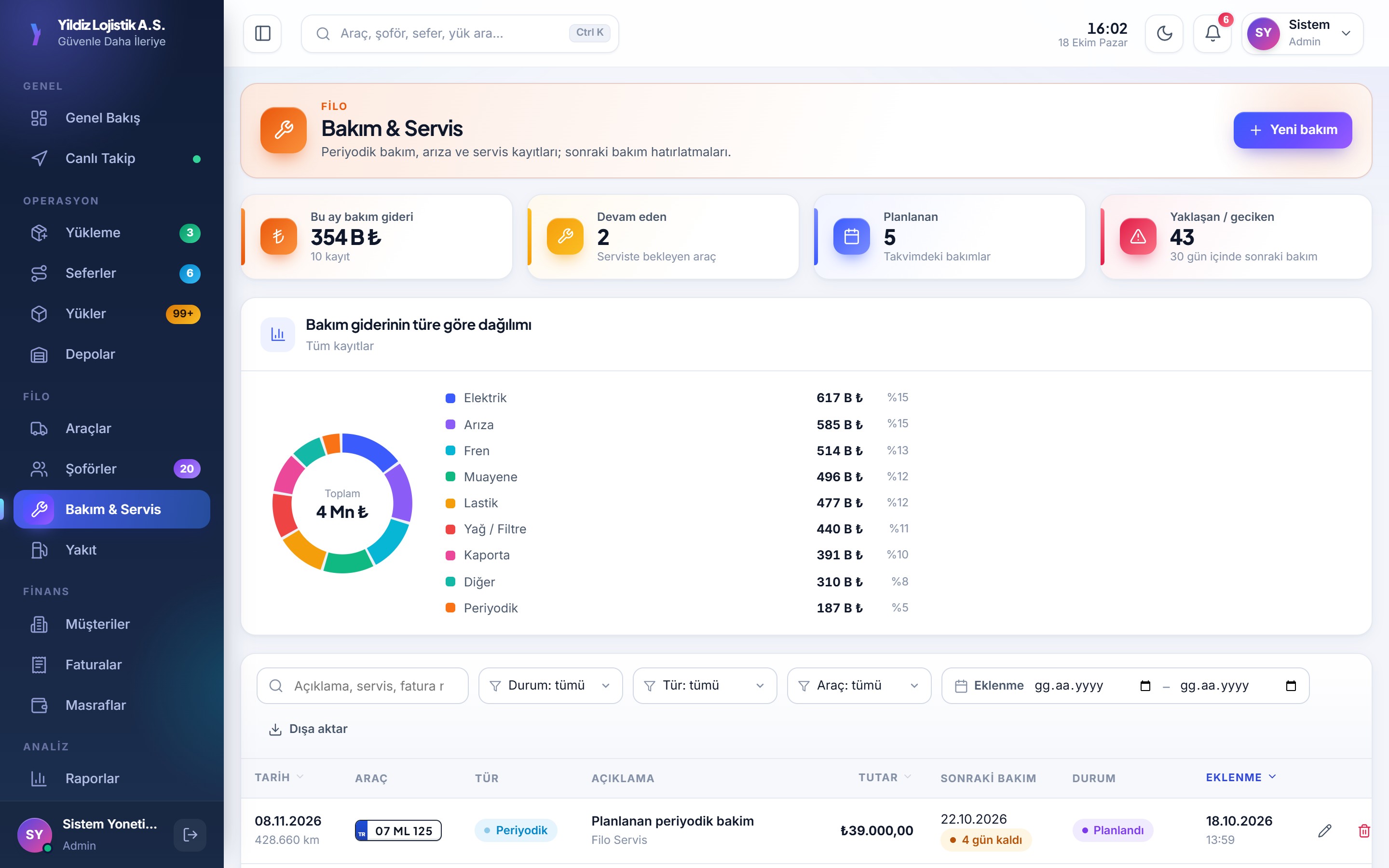
Task: Switch to dark mode moon icon
Action: point(1164,33)
